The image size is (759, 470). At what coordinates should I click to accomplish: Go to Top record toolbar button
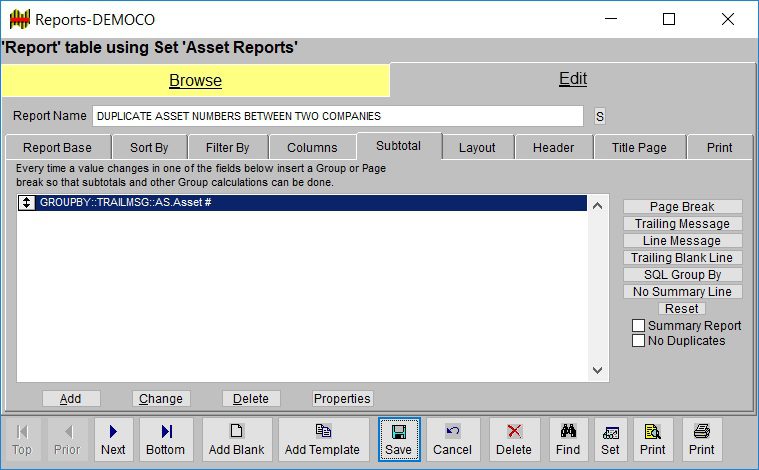(x=22, y=440)
